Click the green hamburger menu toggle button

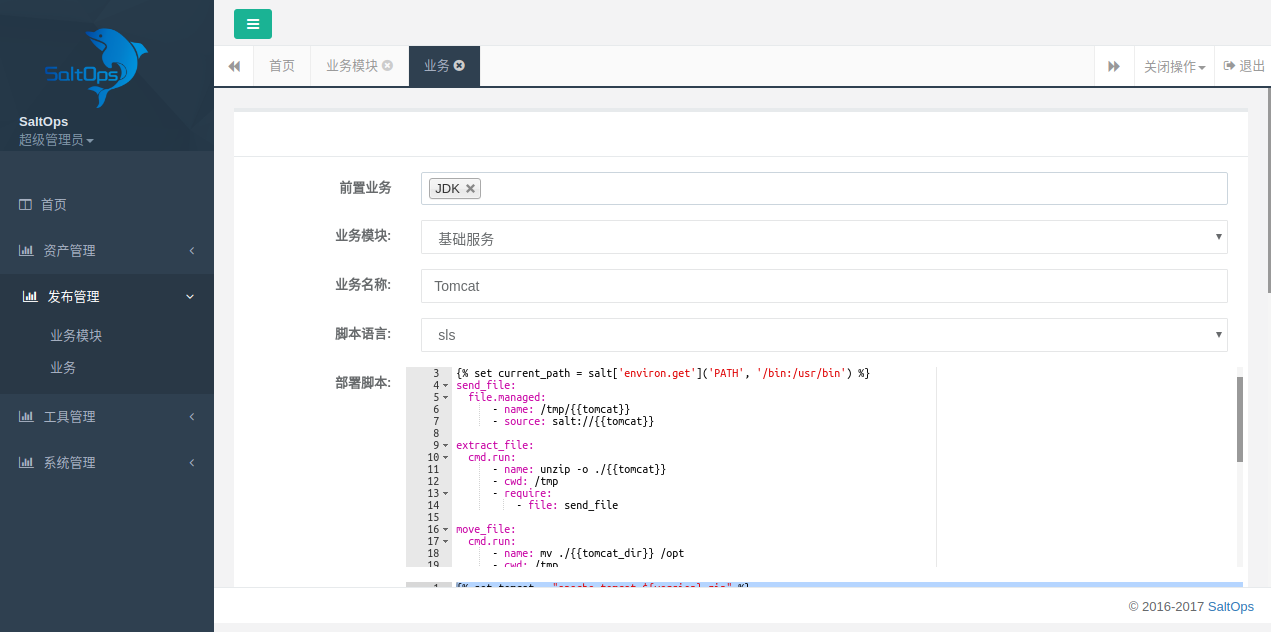coord(252,24)
